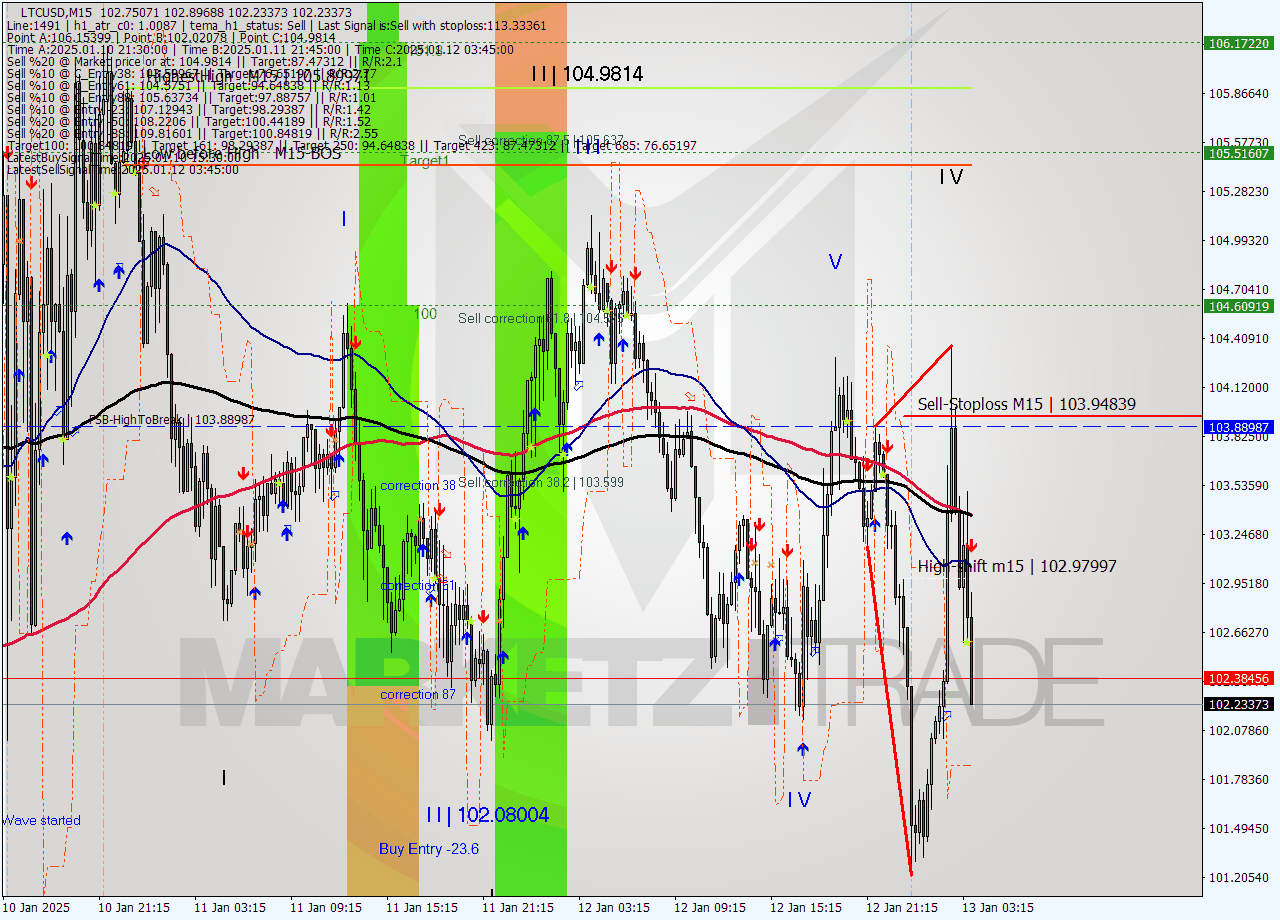This screenshot has width=1280, height=920.
Task: Click the 'FSB-HighToBreak | 103.88987' label
Action: (172, 420)
